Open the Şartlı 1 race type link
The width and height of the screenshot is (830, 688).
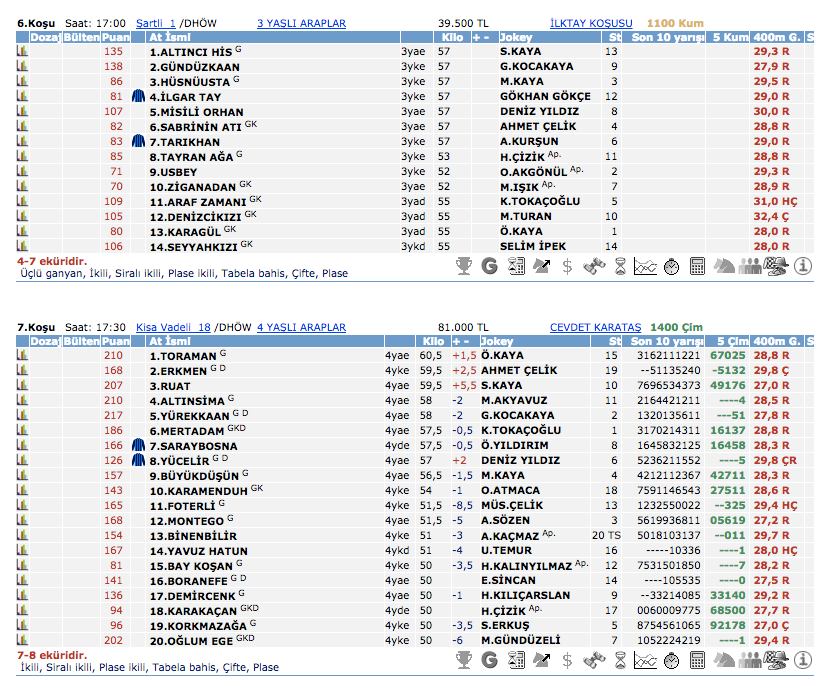[155, 23]
